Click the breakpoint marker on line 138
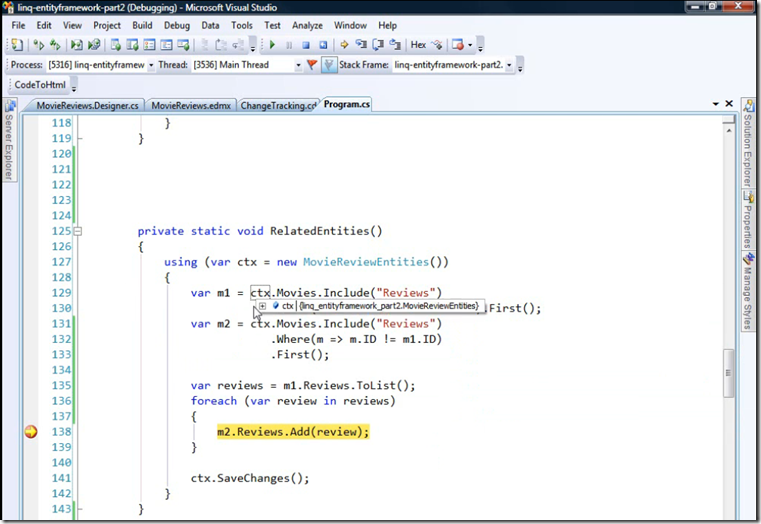This screenshot has width=761, height=524. 31,431
